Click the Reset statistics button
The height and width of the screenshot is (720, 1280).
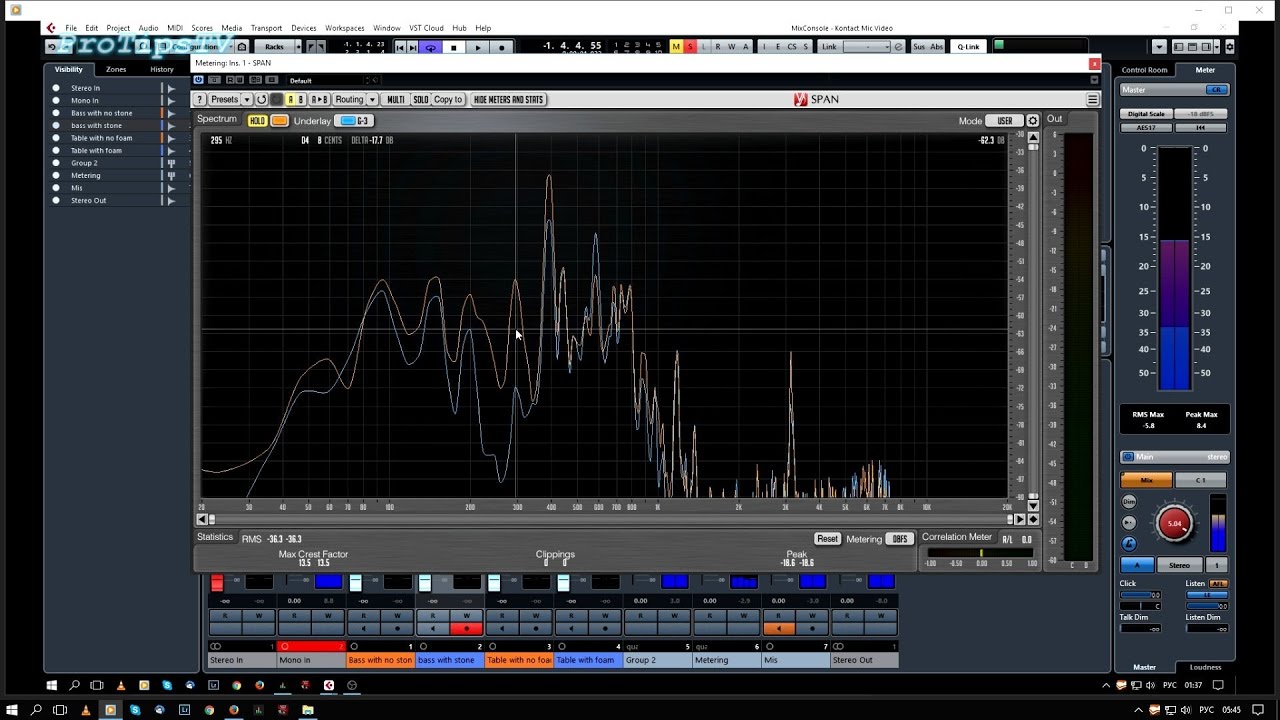click(827, 539)
